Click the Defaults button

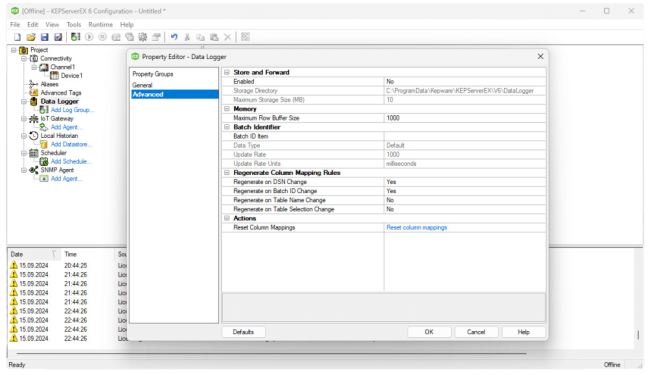[243, 332]
